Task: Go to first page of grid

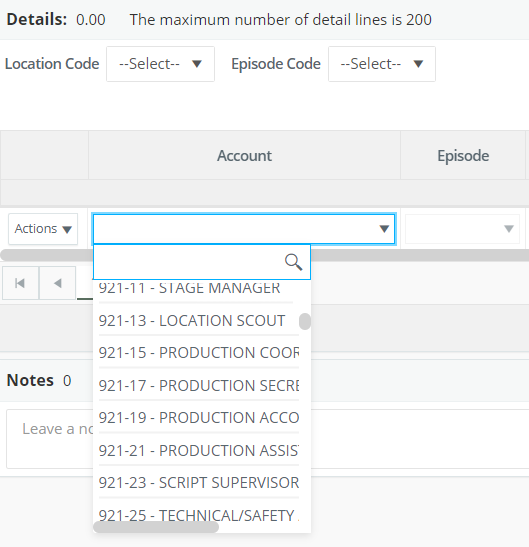Action: click(x=20, y=283)
